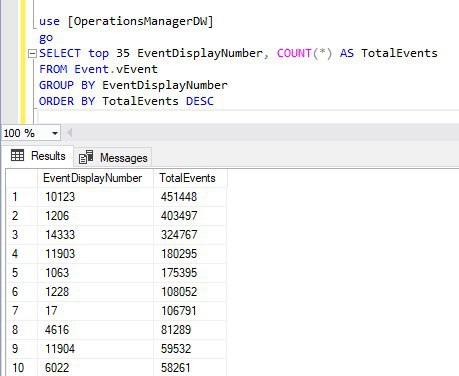Viewport: 459px width, 376px height.
Task: Click the horizontal scroll left arrow
Action: click(x=69, y=133)
